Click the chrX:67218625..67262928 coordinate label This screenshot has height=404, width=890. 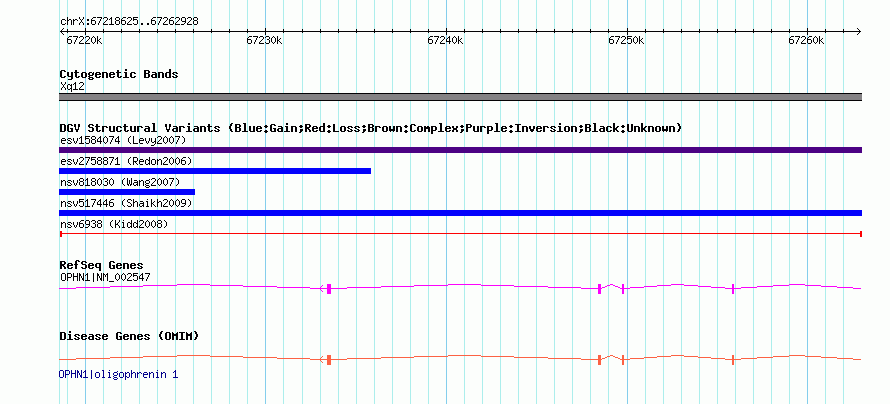129,22
